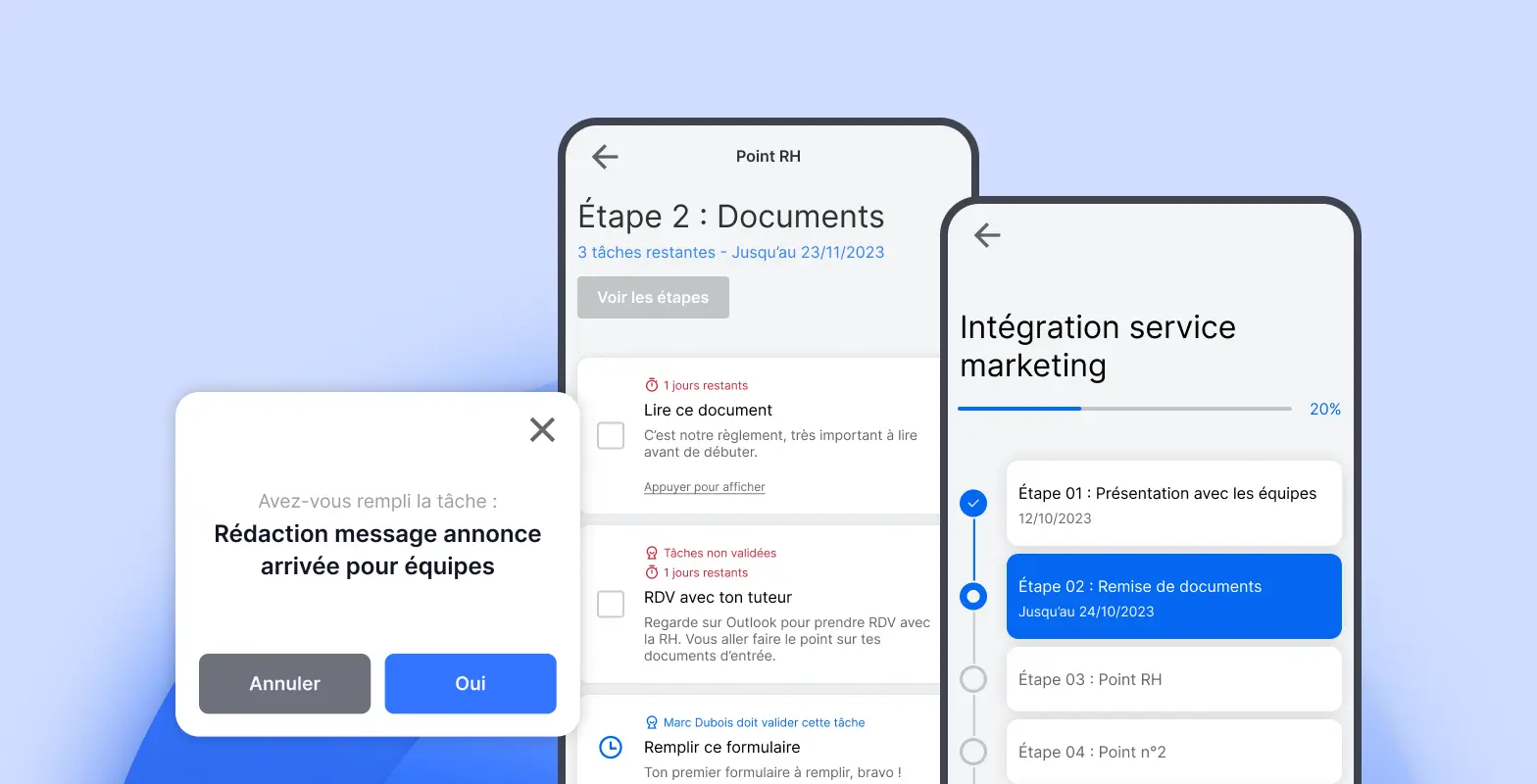1537x784 pixels.
Task: Open the Étape 03 : Point RH card
Action: [1173, 679]
